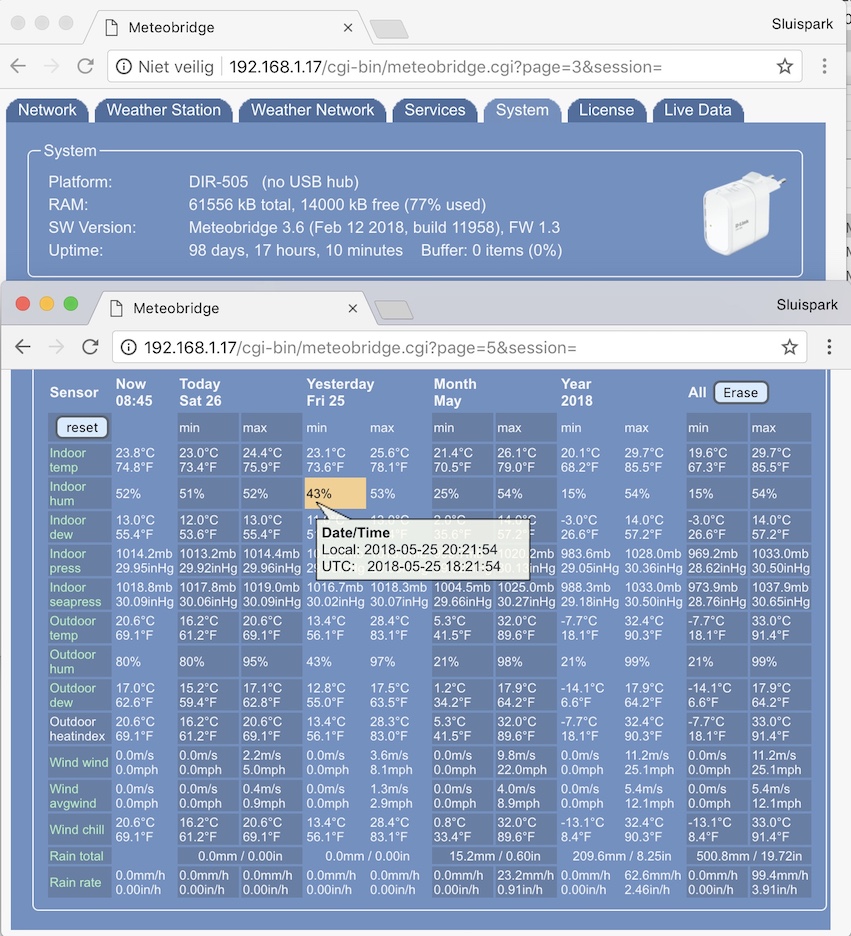Open the Weather Network tab
This screenshot has height=936, width=851.
pos(312,110)
